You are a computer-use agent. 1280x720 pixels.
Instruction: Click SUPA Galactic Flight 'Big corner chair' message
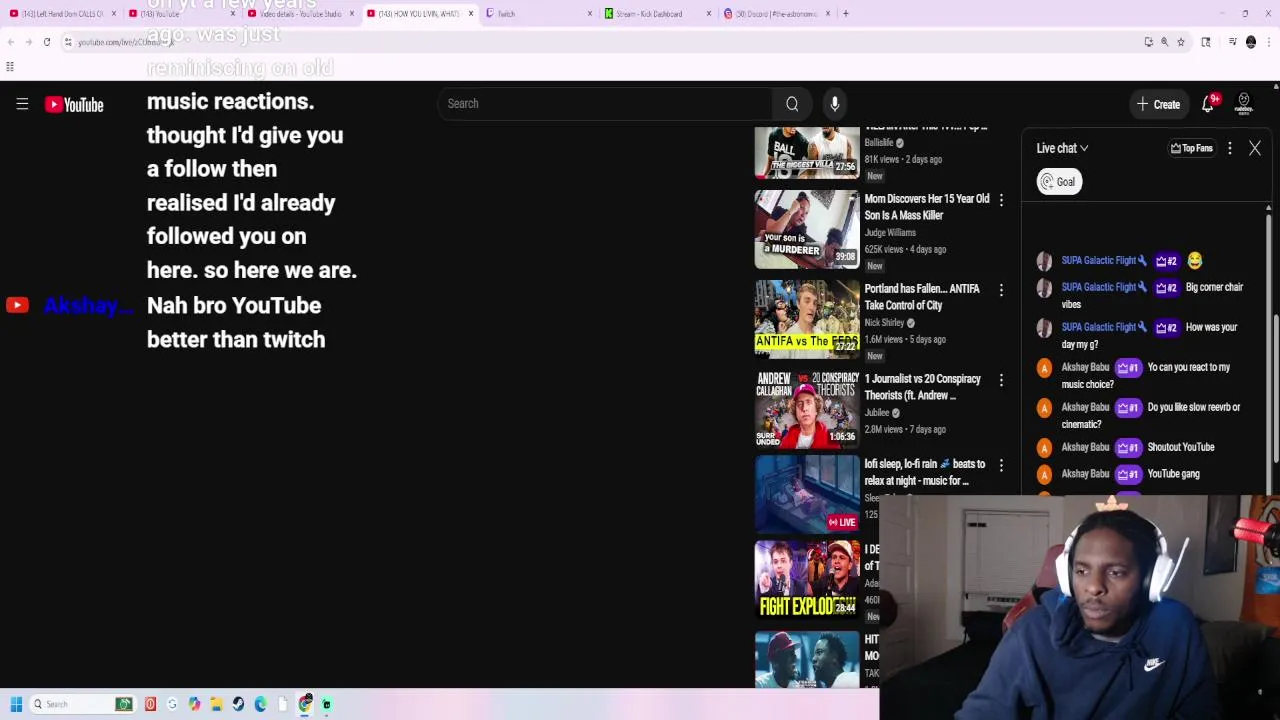[1148, 295]
